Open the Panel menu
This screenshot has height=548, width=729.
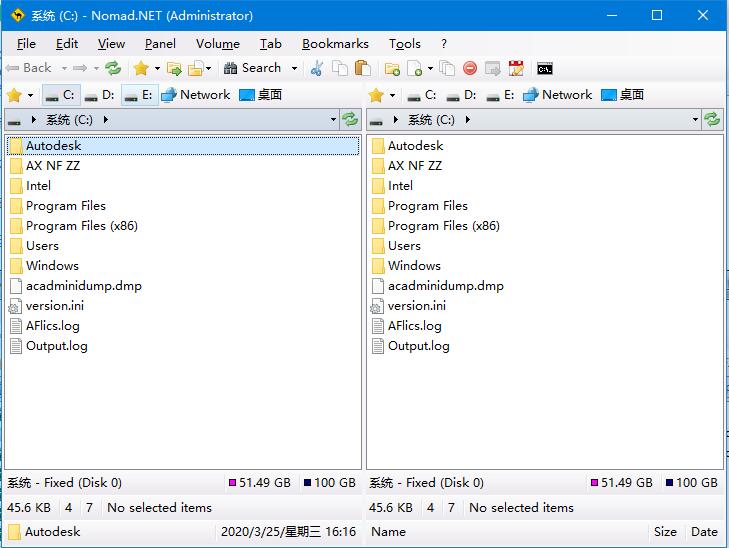tap(160, 44)
